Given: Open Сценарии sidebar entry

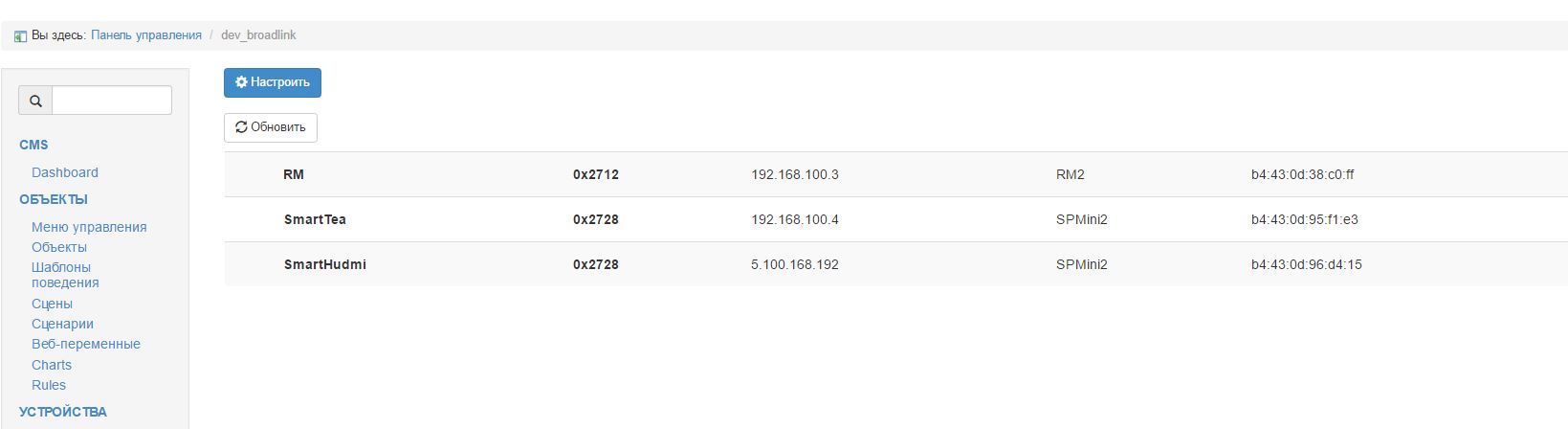Looking at the screenshot, I should click(62, 324).
